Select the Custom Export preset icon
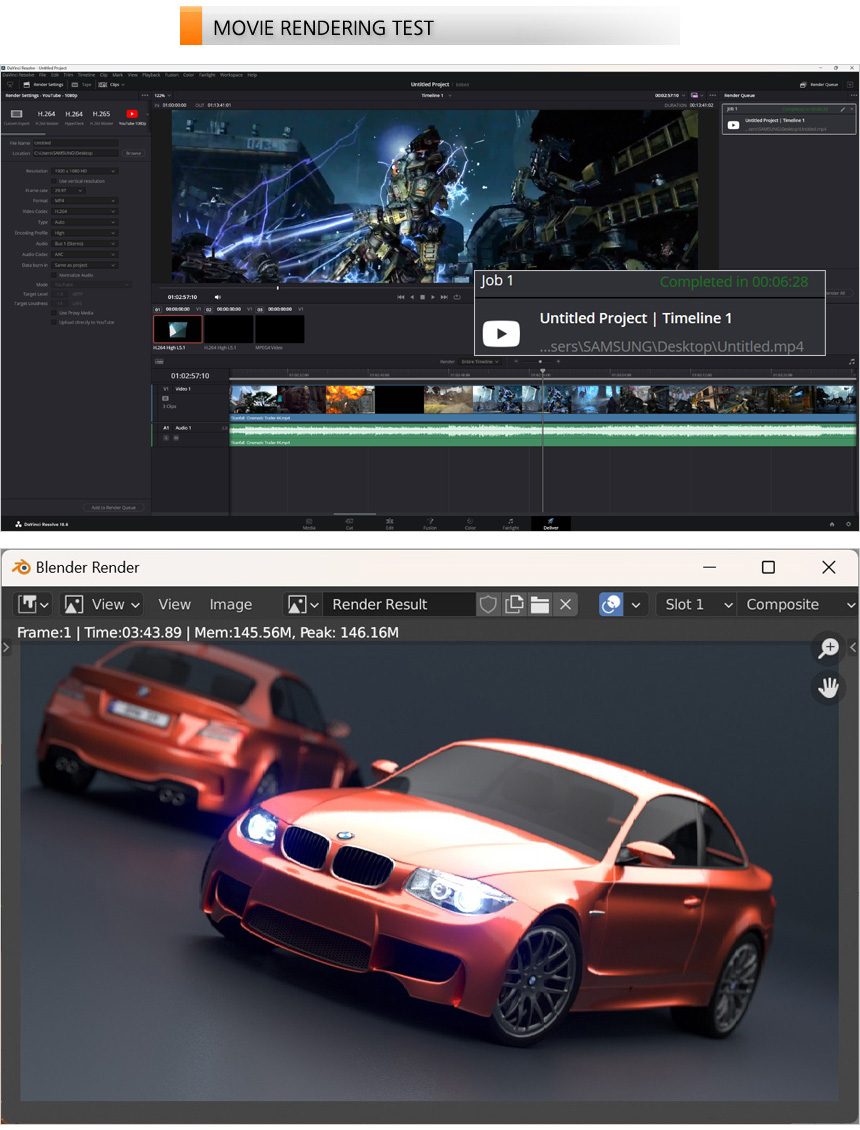 coord(17,114)
